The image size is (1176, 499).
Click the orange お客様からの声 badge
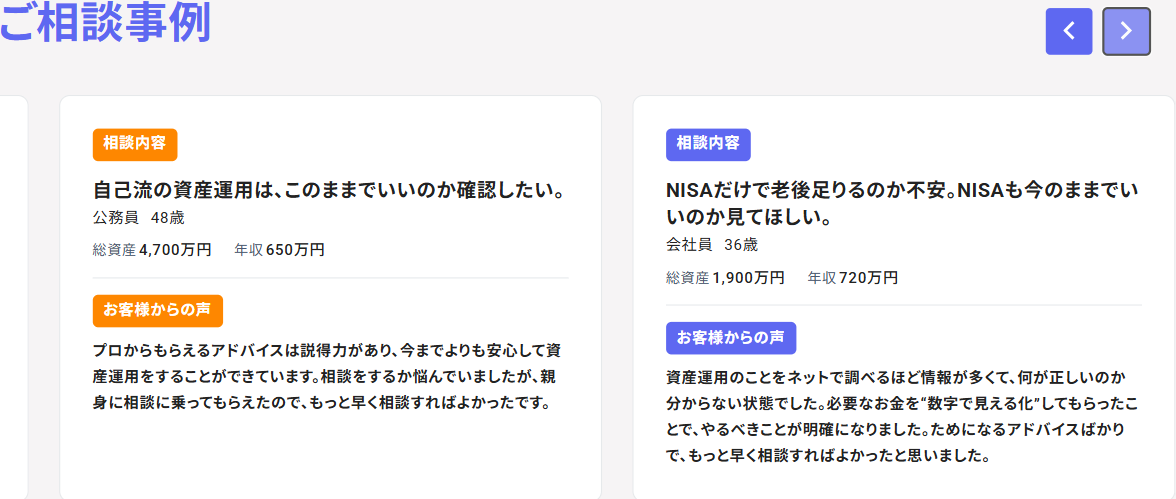click(x=157, y=310)
